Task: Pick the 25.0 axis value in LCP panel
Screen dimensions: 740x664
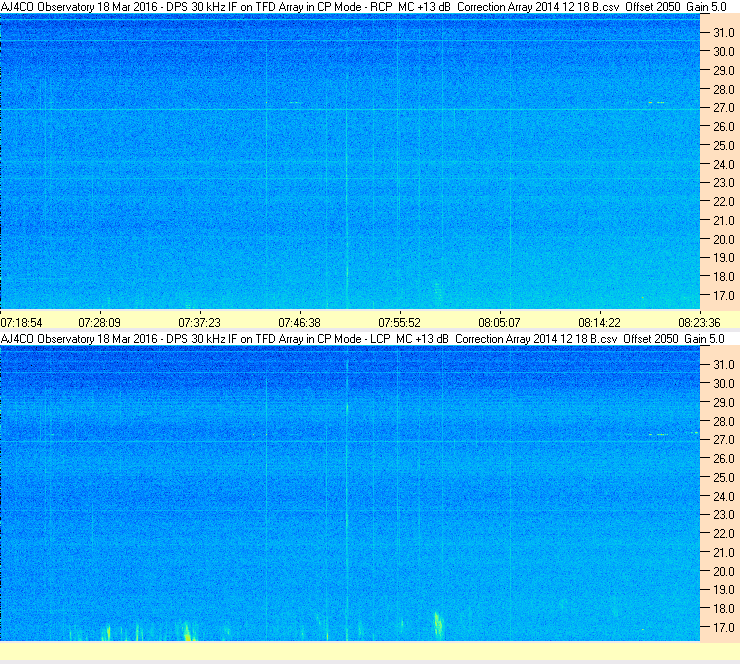Action: tap(724, 478)
